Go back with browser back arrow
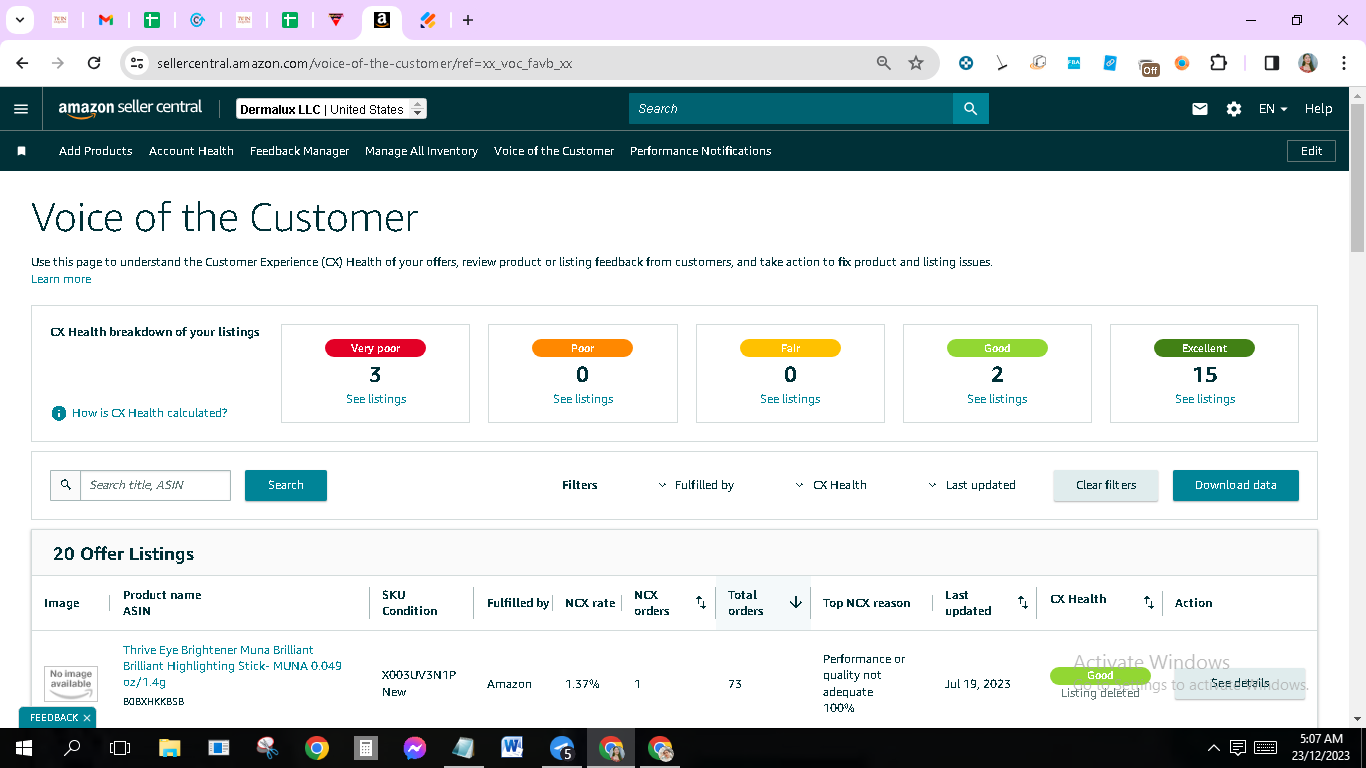Screen dimensions: 1366x768 tap(22, 63)
